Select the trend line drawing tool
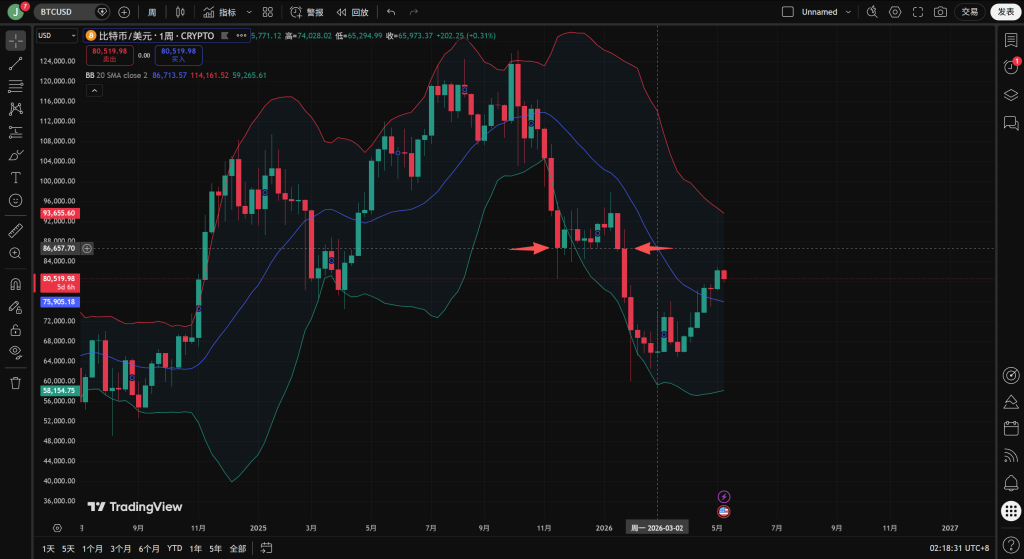The image size is (1024, 559). [16, 63]
